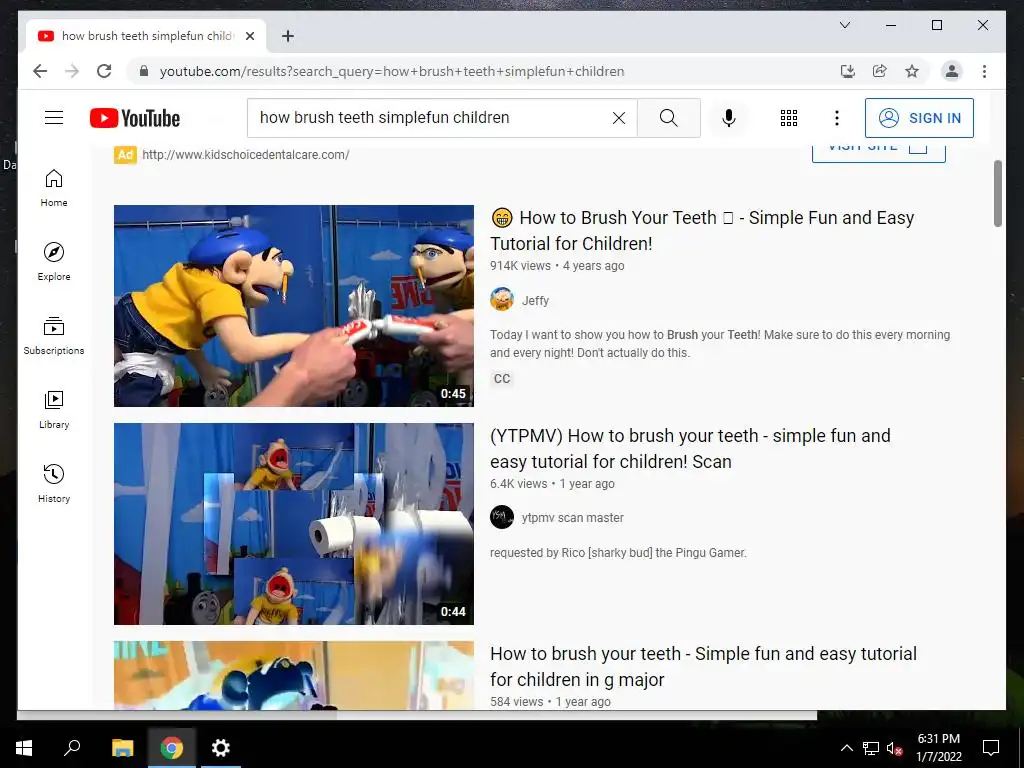The width and height of the screenshot is (1024, 768).
Task: Open Library in the sidebar
Action: click(54, 409)
